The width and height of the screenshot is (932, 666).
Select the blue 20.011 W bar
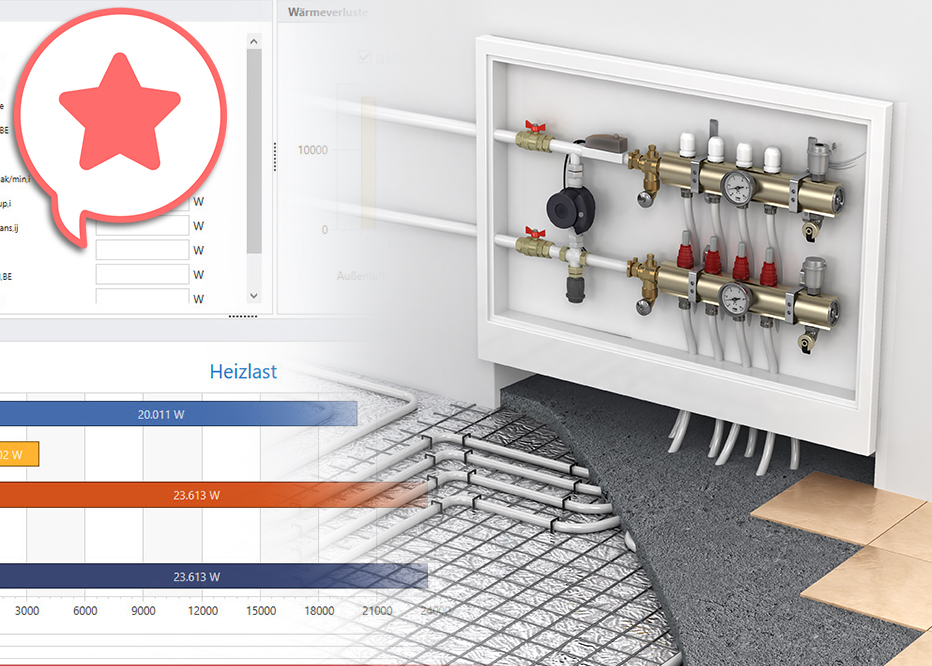pyautogui.click(x=178, y=414)
